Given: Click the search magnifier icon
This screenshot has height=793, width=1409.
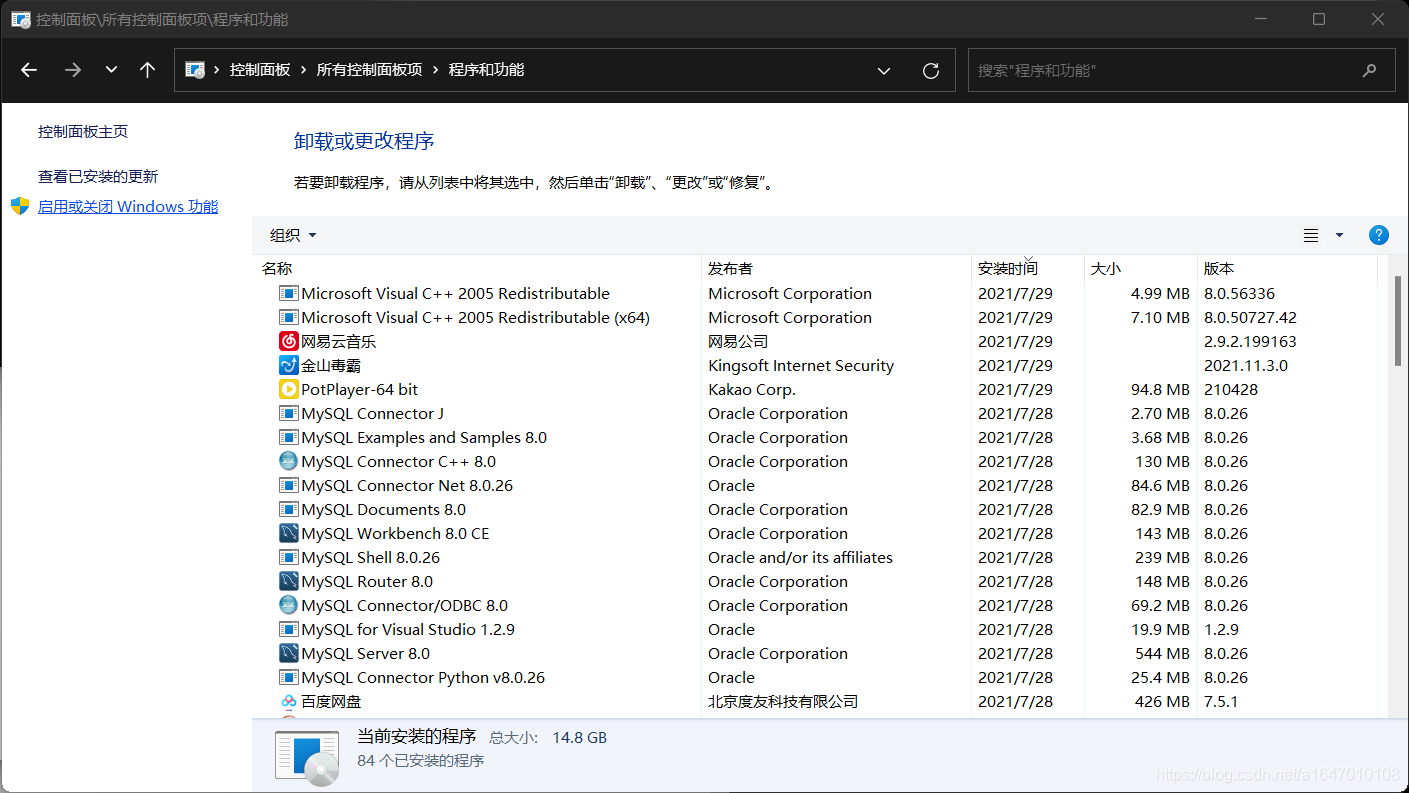Looking at the screenshot, I should point(1369,71).
